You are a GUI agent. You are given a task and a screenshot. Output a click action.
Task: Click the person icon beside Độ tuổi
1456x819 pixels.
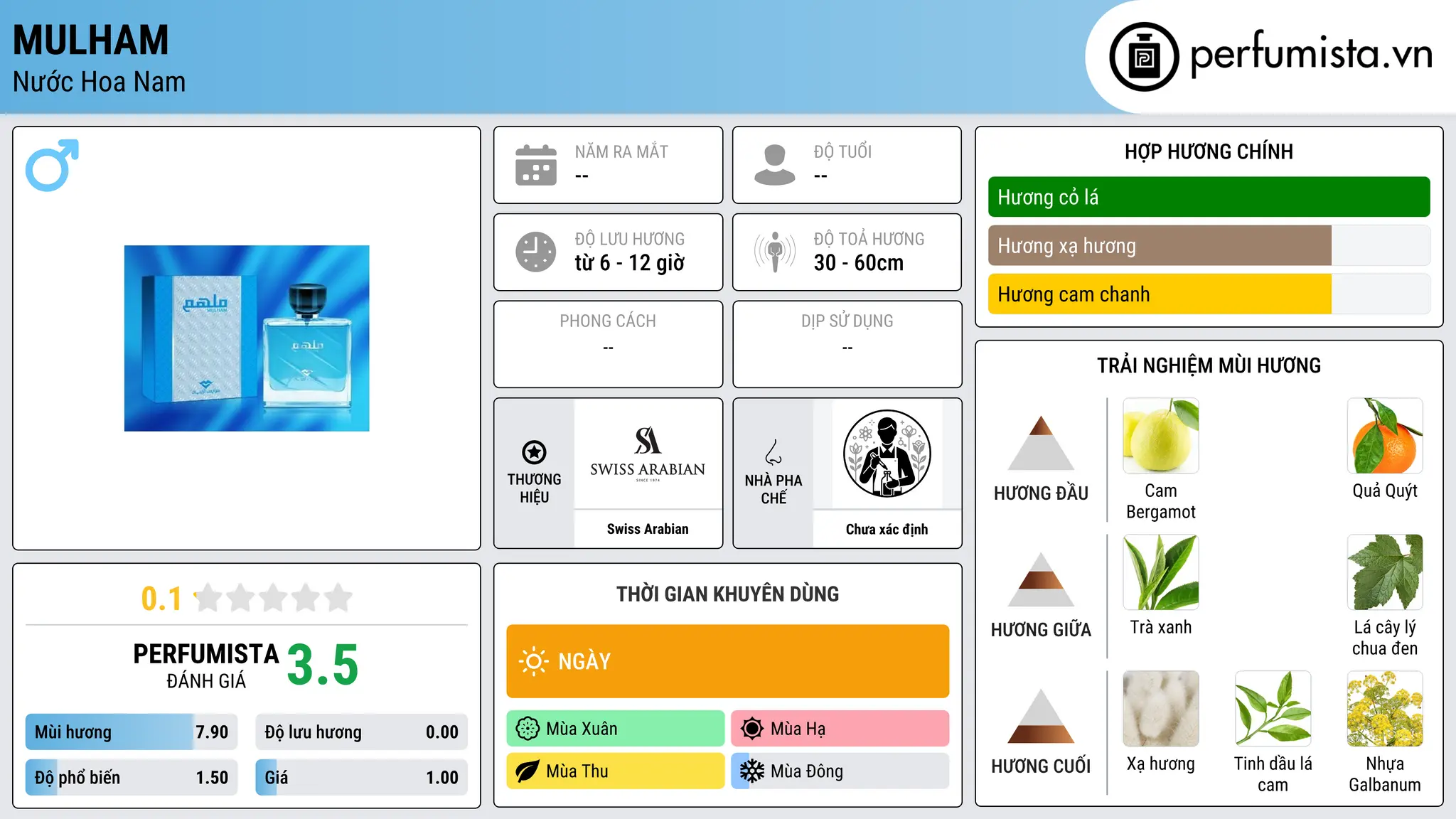[775, 165]
